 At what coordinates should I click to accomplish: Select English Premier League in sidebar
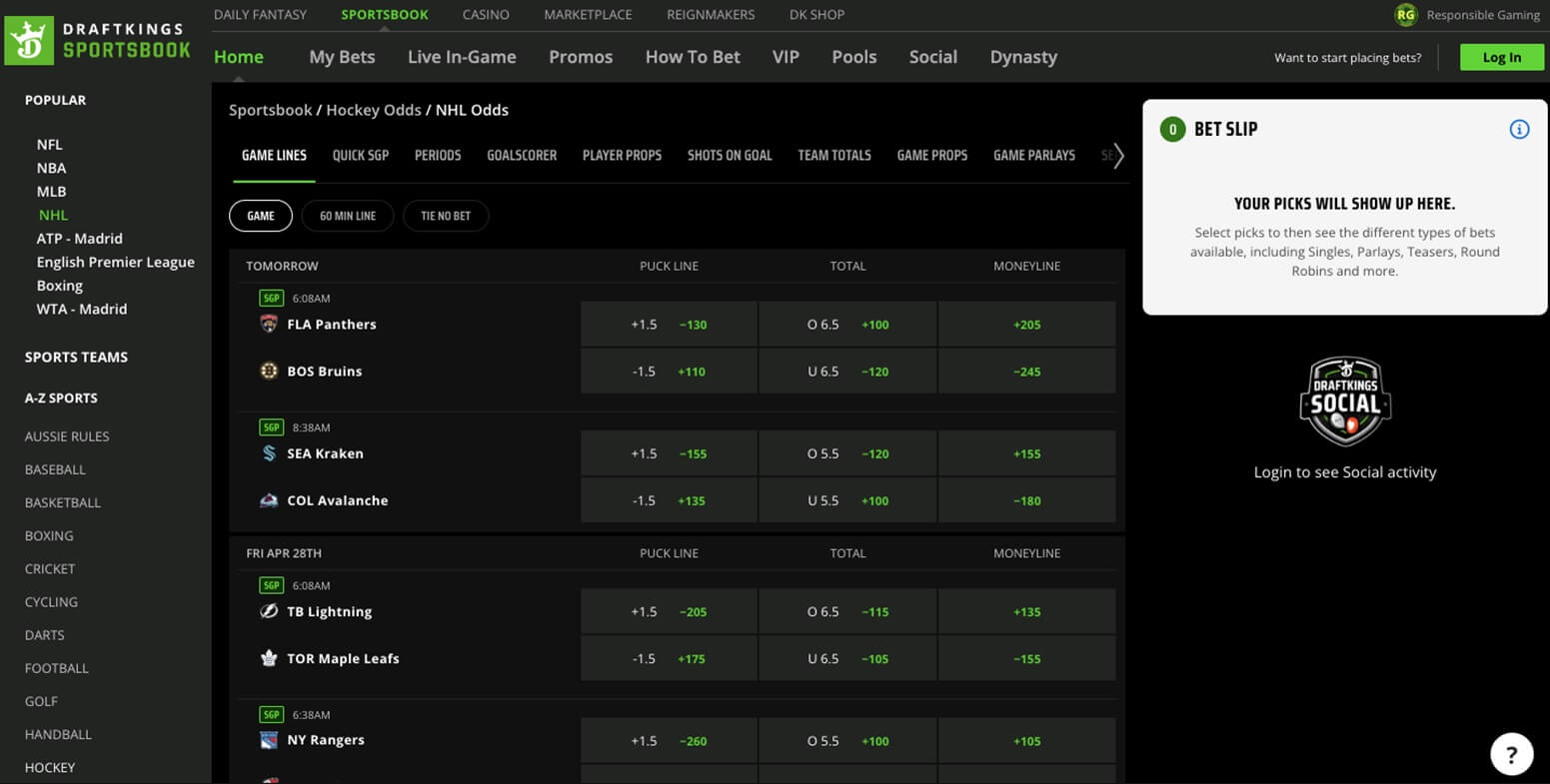click(x=116, y=262)
